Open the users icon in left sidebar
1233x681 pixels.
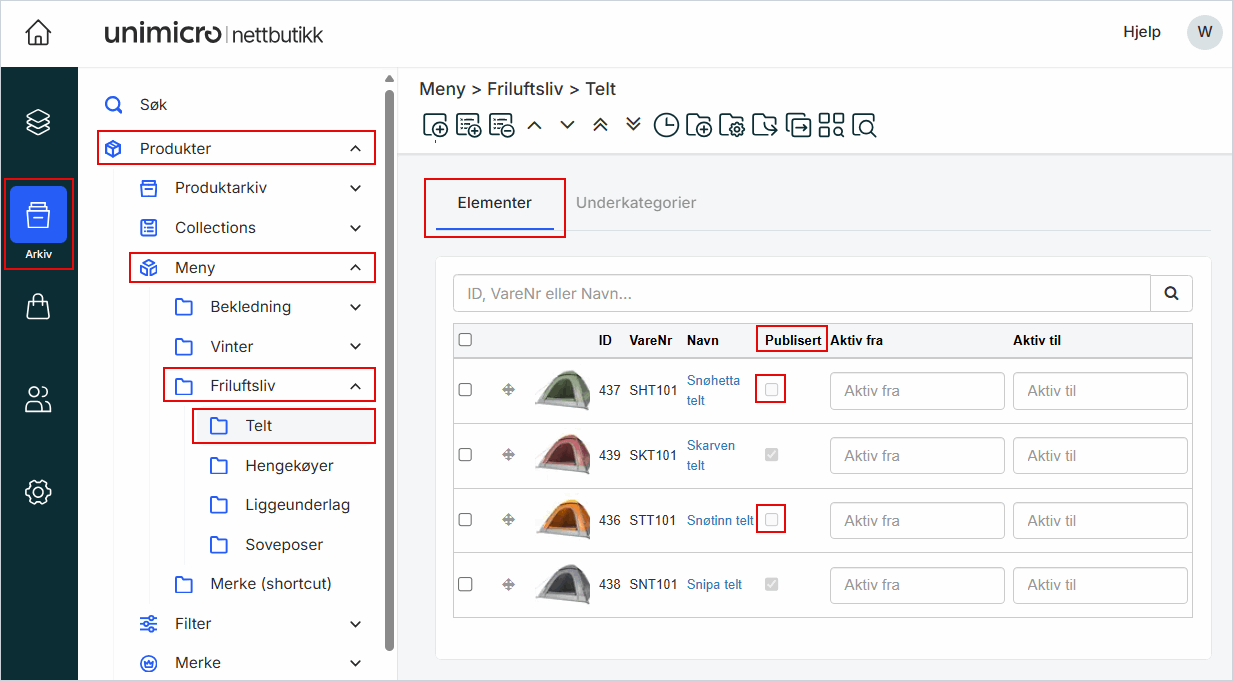pos(38,400)
